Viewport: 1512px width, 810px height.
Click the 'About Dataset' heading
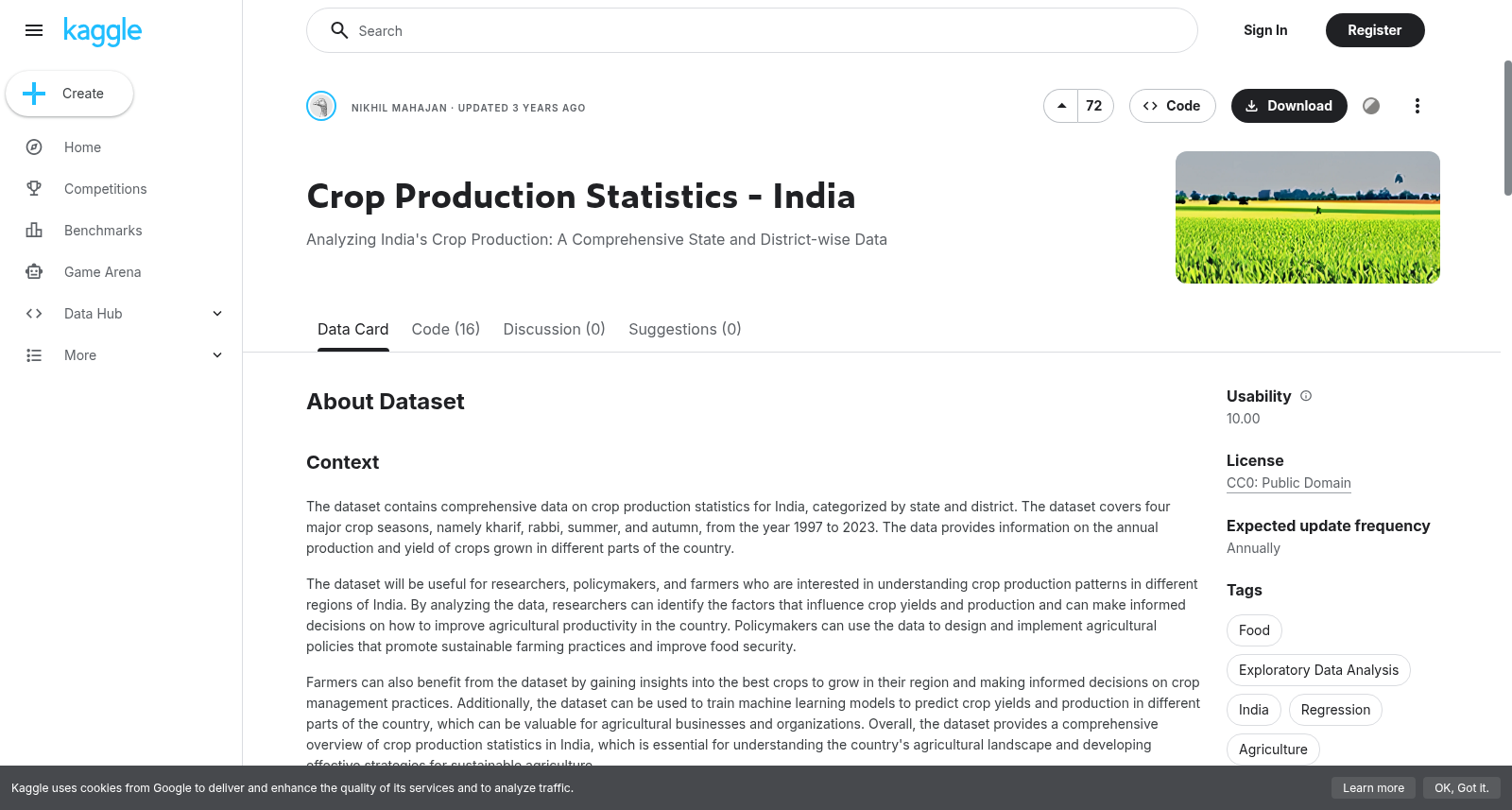tap(386, 402)
